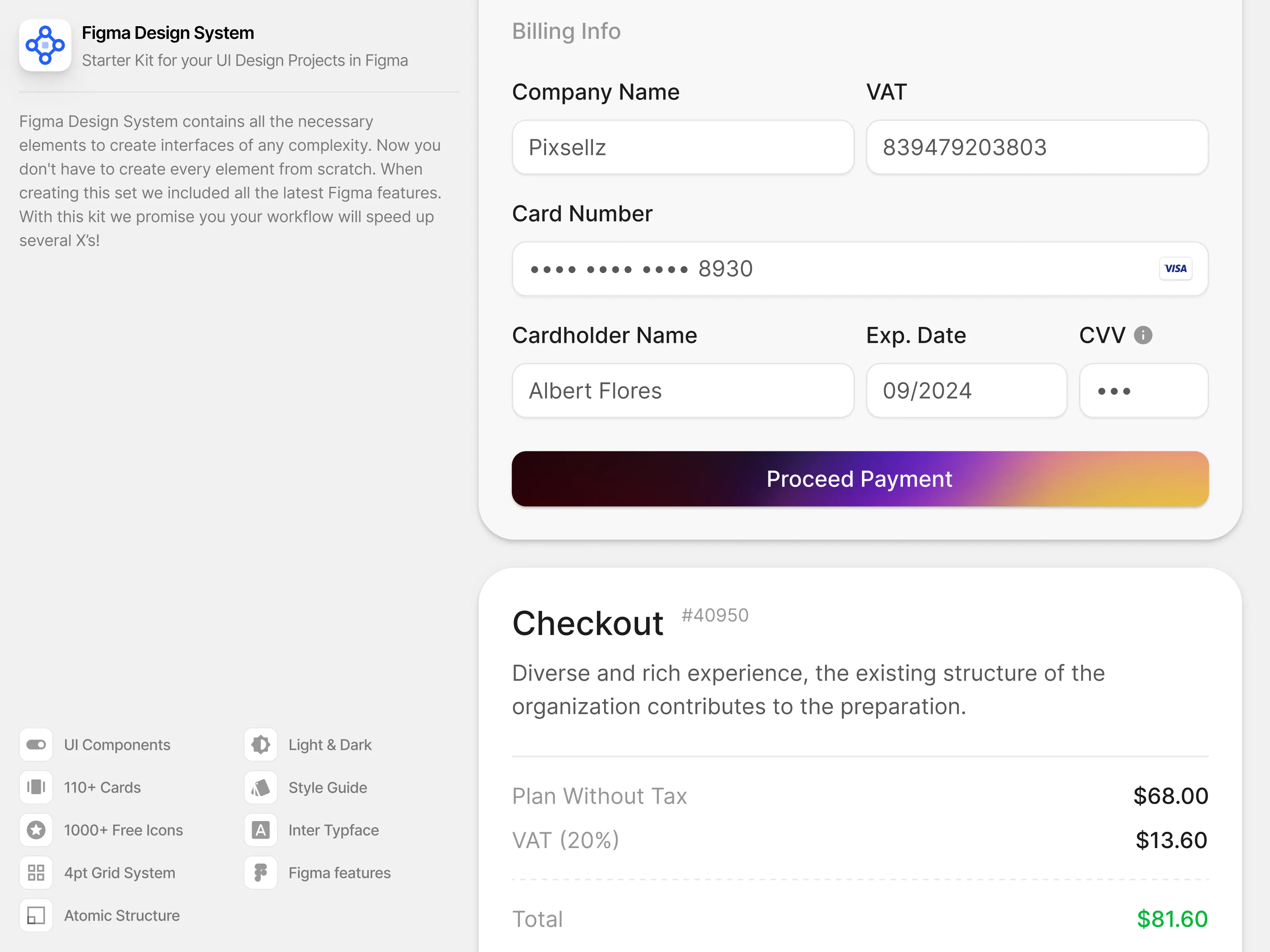Click the Style Guide swatches icon
The image size is (1270, 952).
pyautogui.click(x=261, y=787)
